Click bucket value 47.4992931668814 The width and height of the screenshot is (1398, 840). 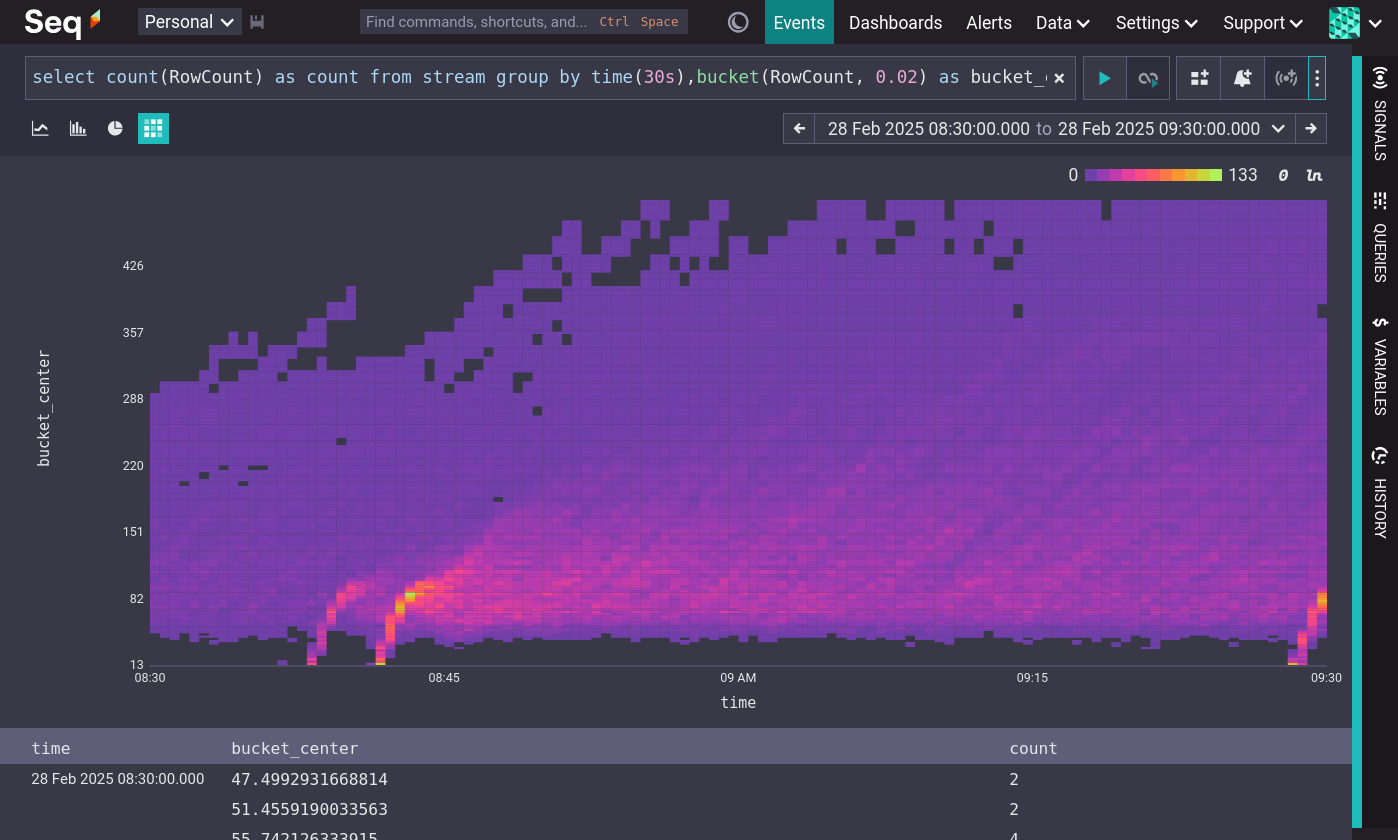(x=309, y=779)
